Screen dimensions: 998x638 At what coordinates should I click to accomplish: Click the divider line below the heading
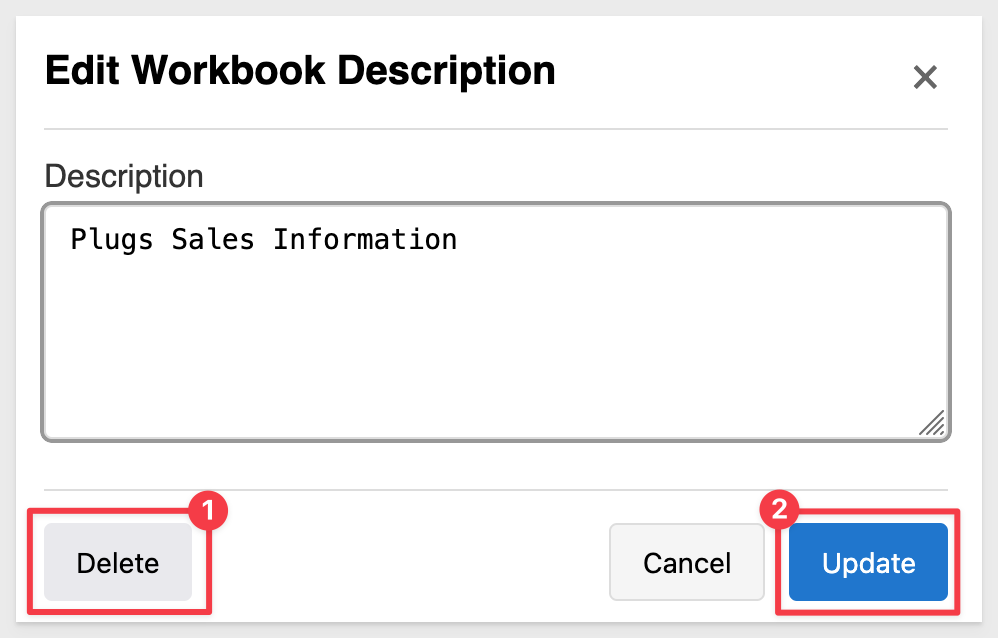[496, 129]
